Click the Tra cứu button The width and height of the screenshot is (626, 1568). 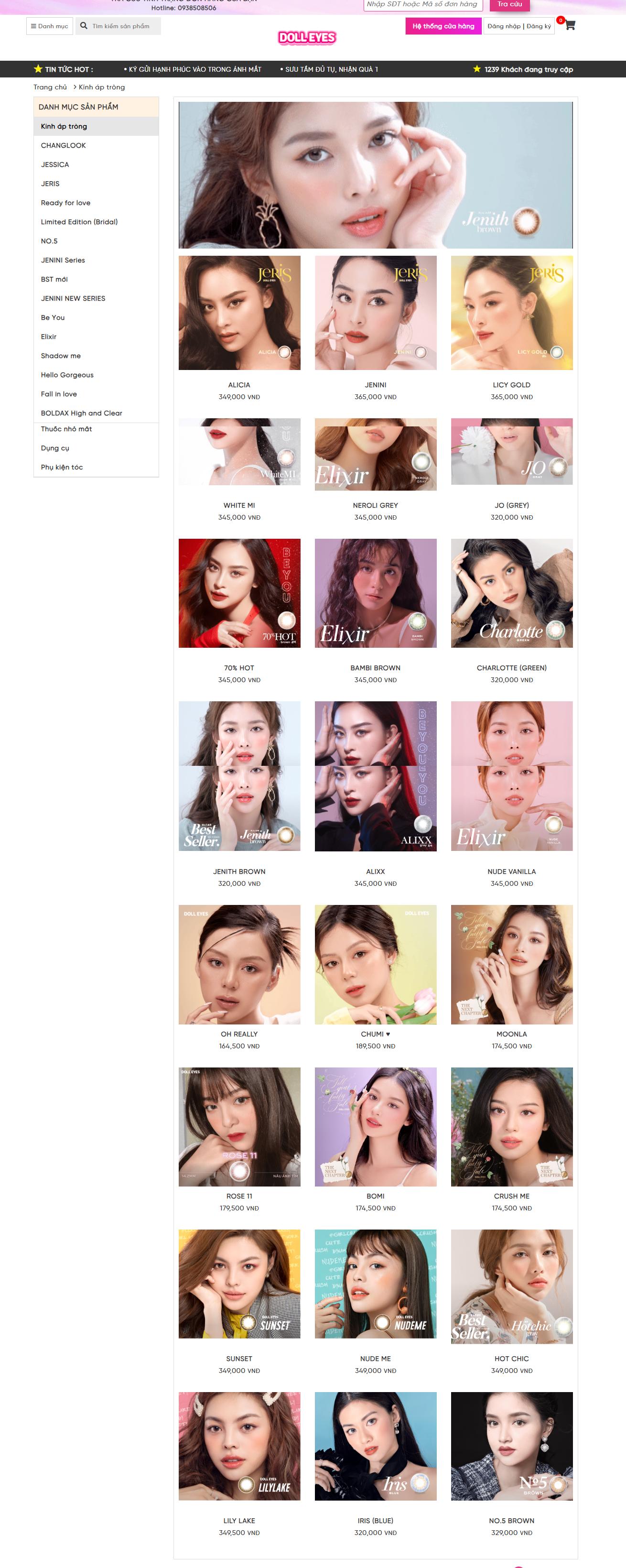pyautogui.click(x=510, y=5)
